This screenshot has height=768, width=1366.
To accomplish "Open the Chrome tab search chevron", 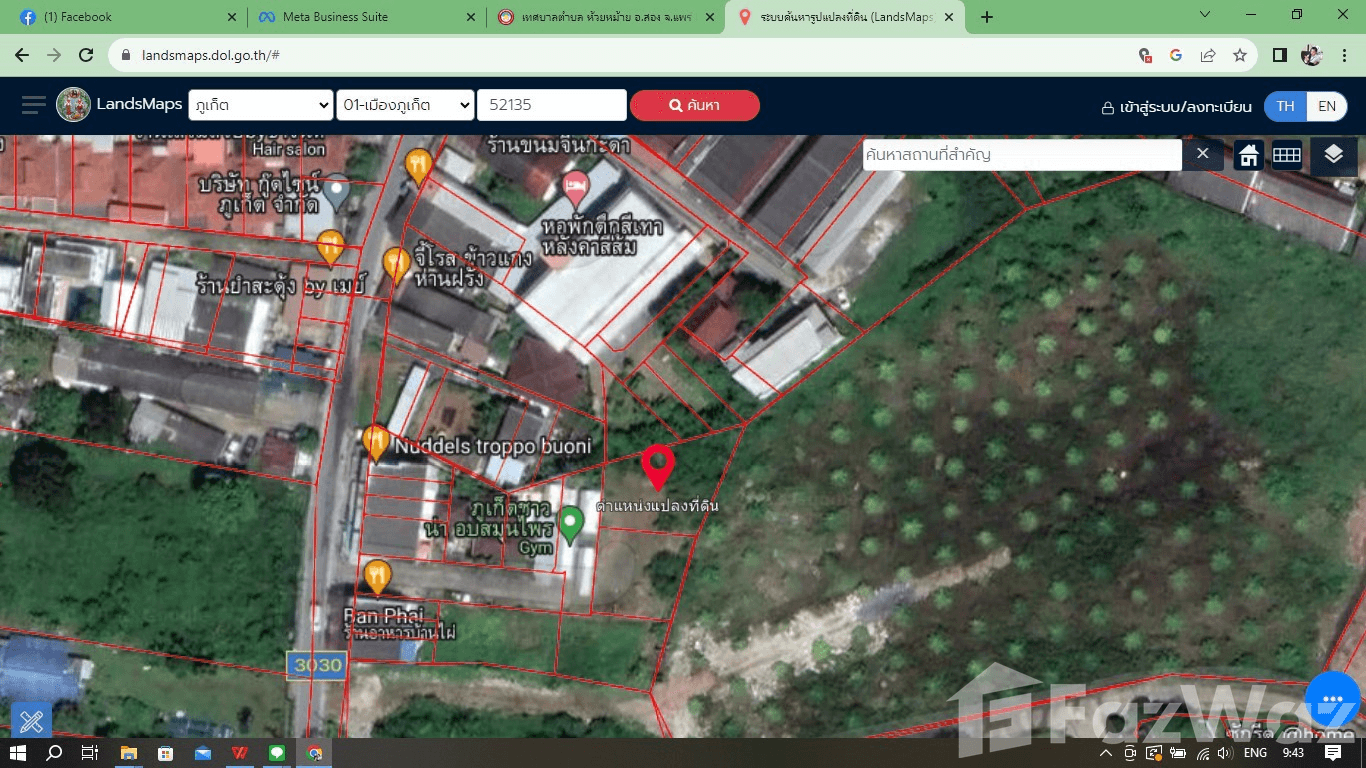I will (x=1204, y=16).
